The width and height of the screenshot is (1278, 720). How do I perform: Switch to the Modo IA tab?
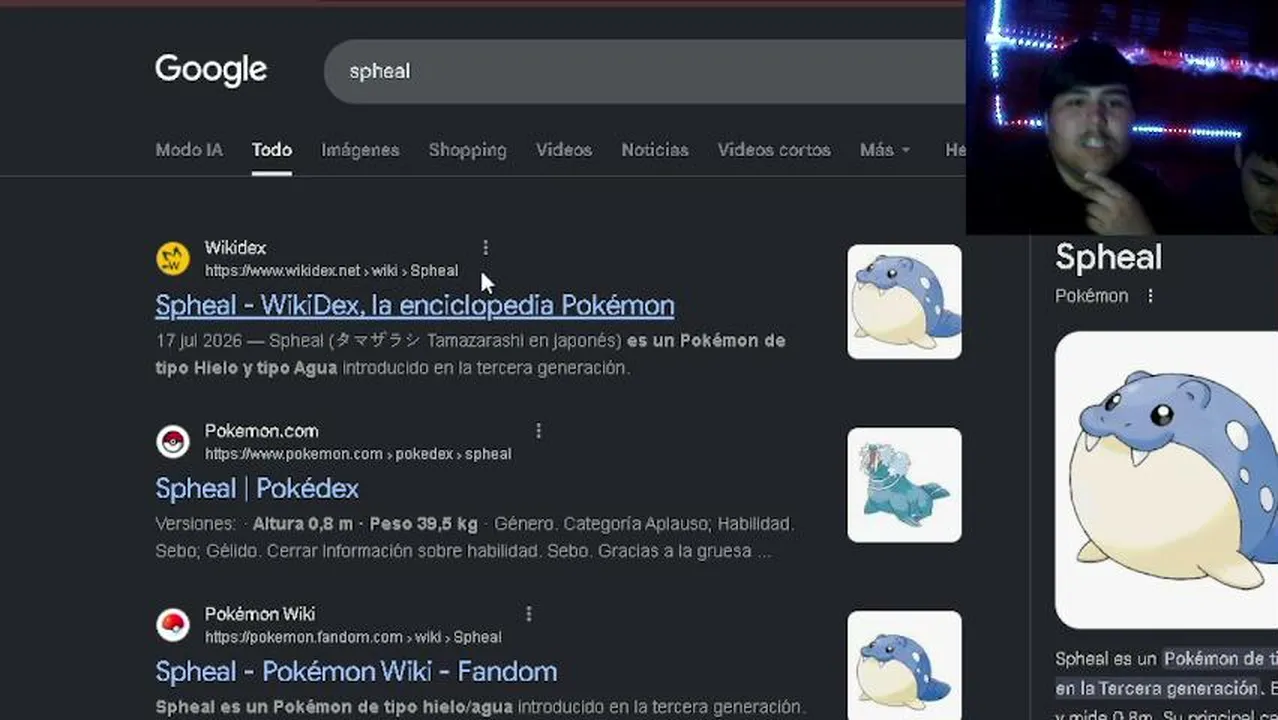(x=189, y=150)
